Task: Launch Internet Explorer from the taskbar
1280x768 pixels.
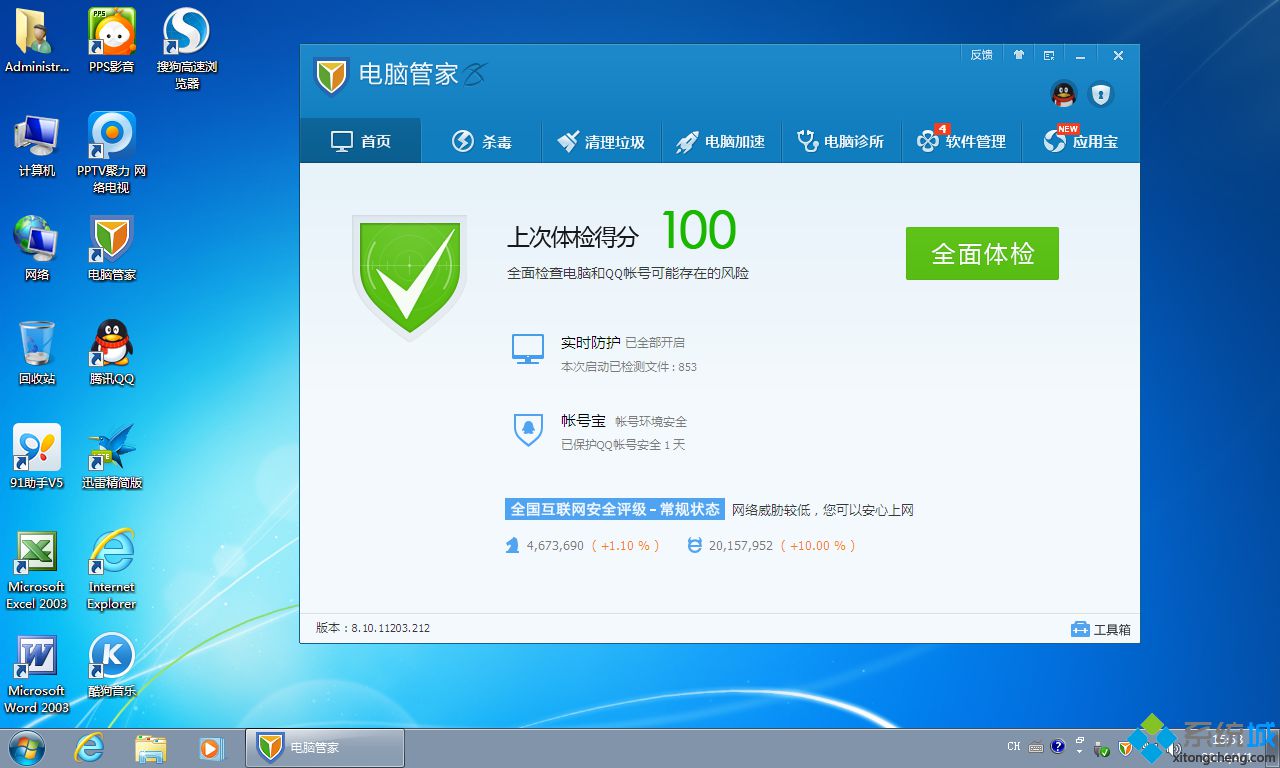Action: coord(90,747)
